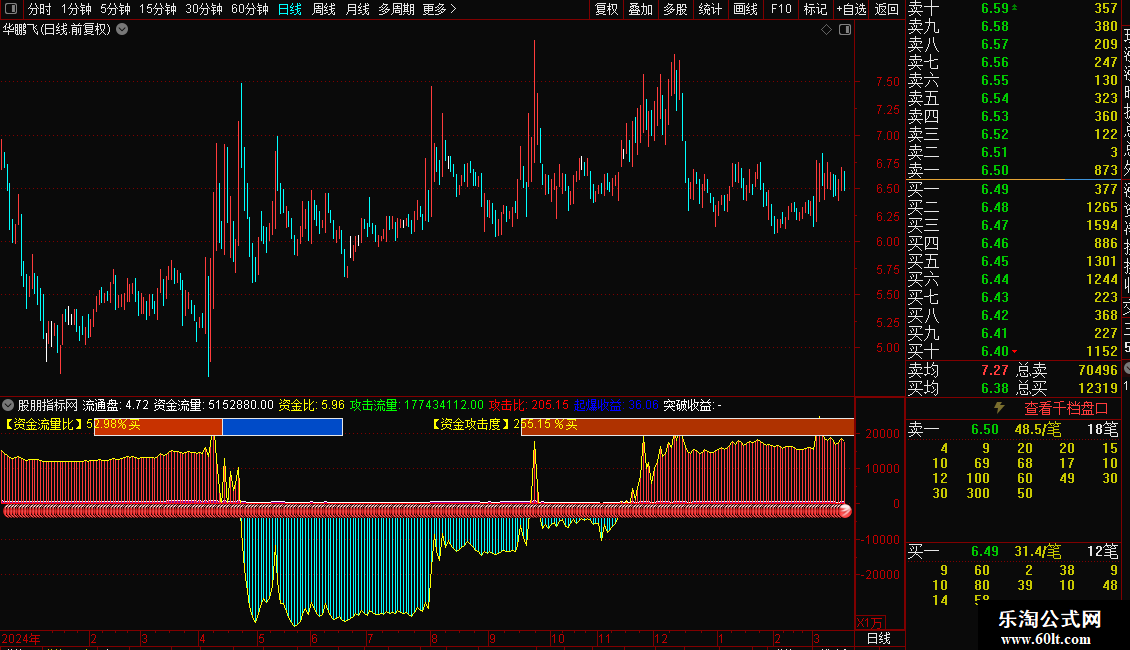Open the 复权 adjustment option

click(606, 9)
